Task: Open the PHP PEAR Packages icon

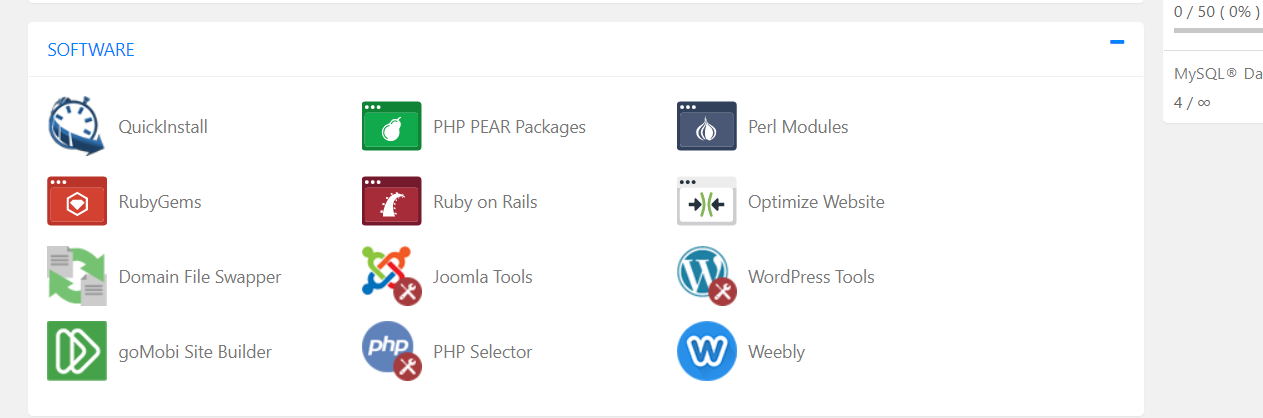Action: 391,127
